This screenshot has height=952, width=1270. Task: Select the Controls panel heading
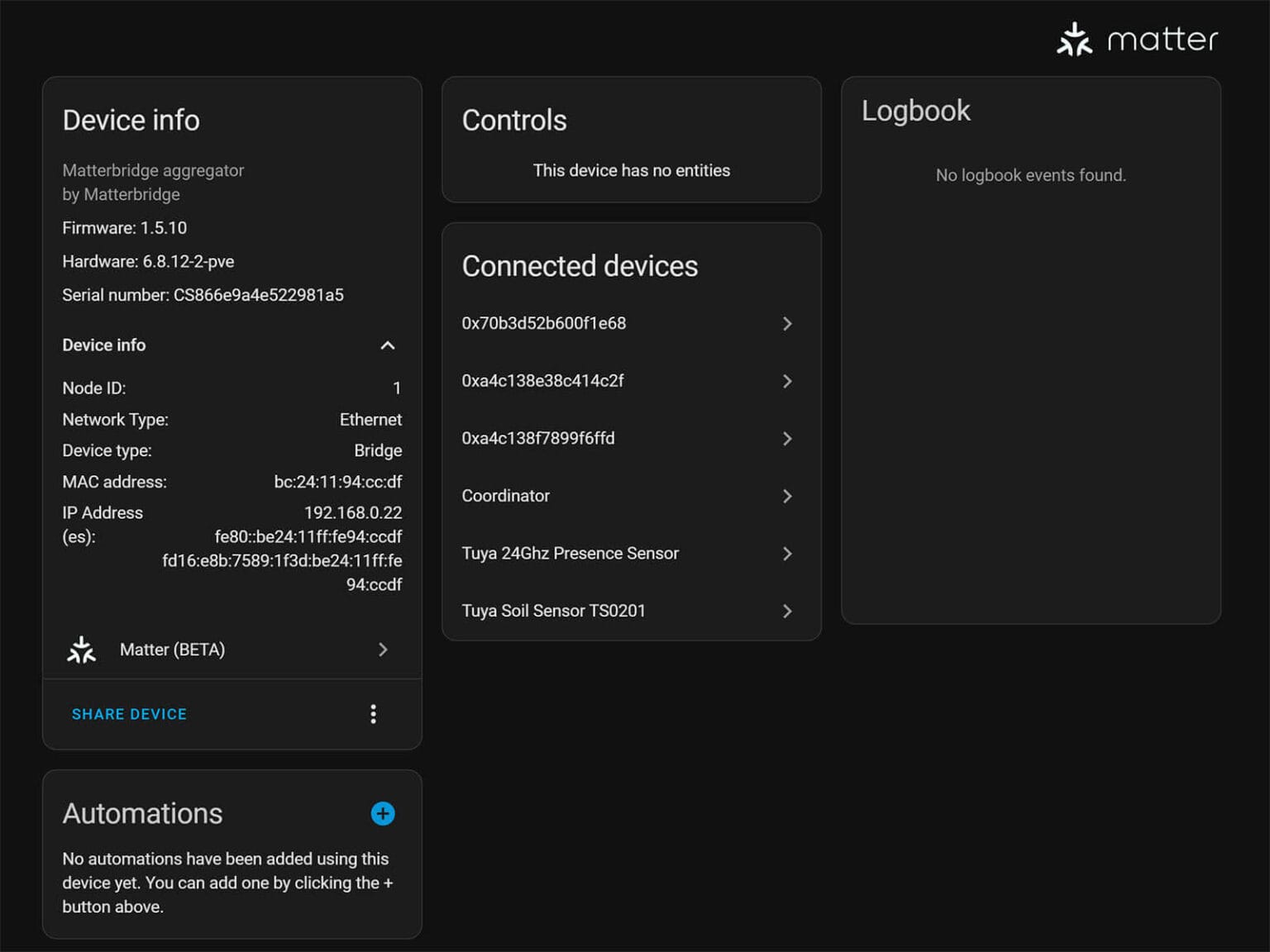(x=514, y=120)
